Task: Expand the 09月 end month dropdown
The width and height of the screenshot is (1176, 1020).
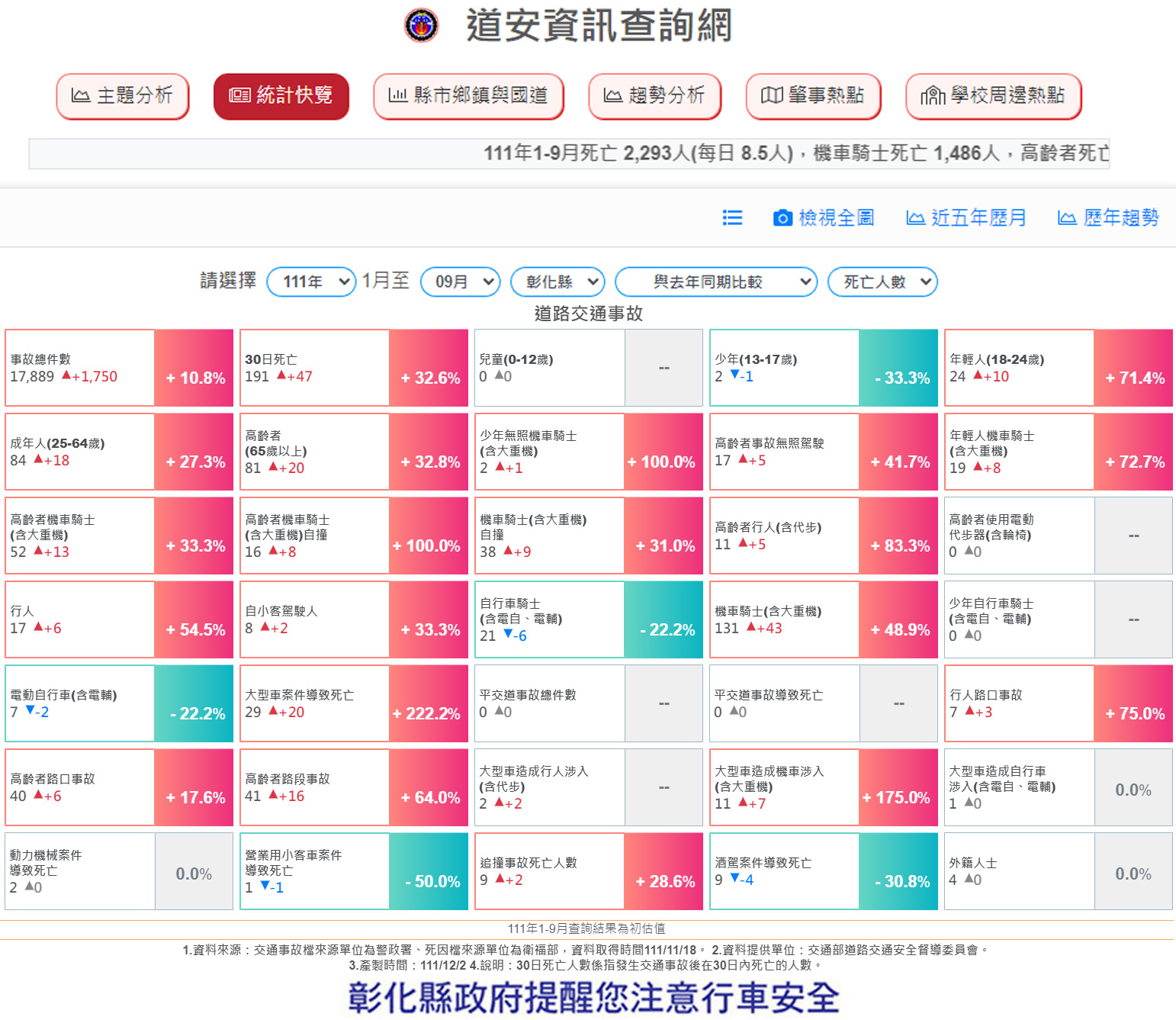Action: click(x=460, y=282)
